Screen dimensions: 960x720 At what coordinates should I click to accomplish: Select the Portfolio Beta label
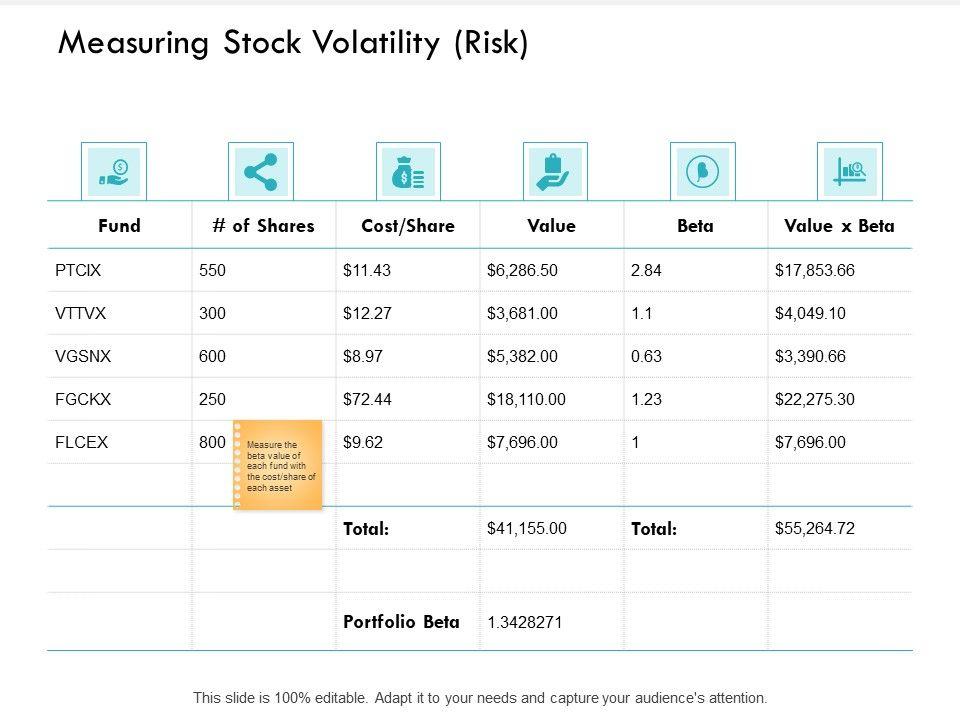tap(401, 621)
